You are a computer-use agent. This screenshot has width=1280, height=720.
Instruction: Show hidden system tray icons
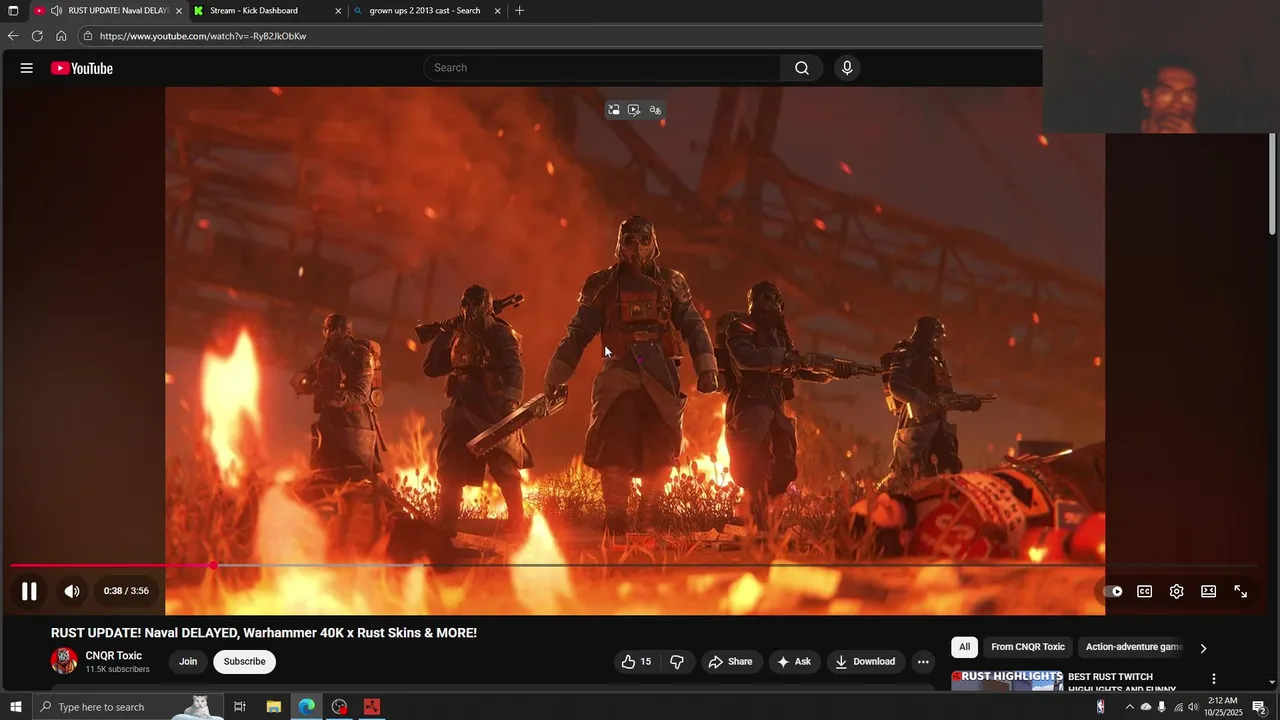pos(1130,707)
